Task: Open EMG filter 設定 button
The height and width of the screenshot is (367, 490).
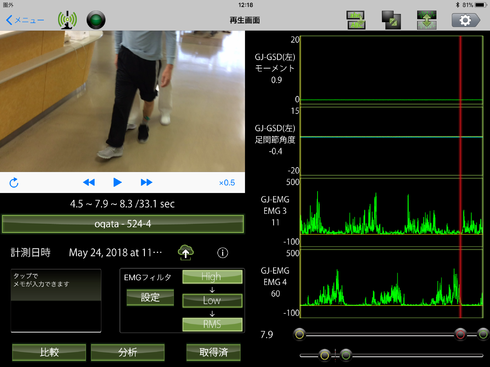Action: click(150, 297)
